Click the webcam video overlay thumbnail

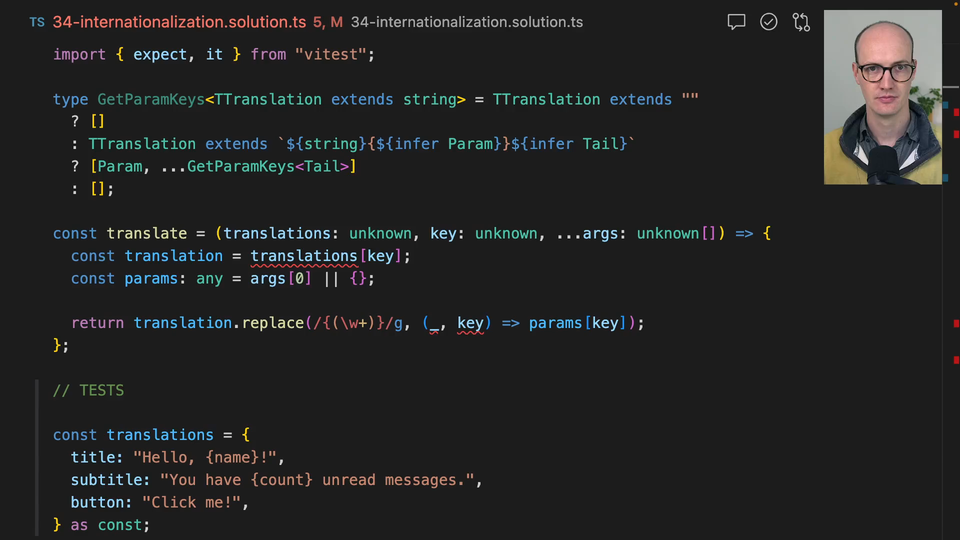click(x=882, y=97)
